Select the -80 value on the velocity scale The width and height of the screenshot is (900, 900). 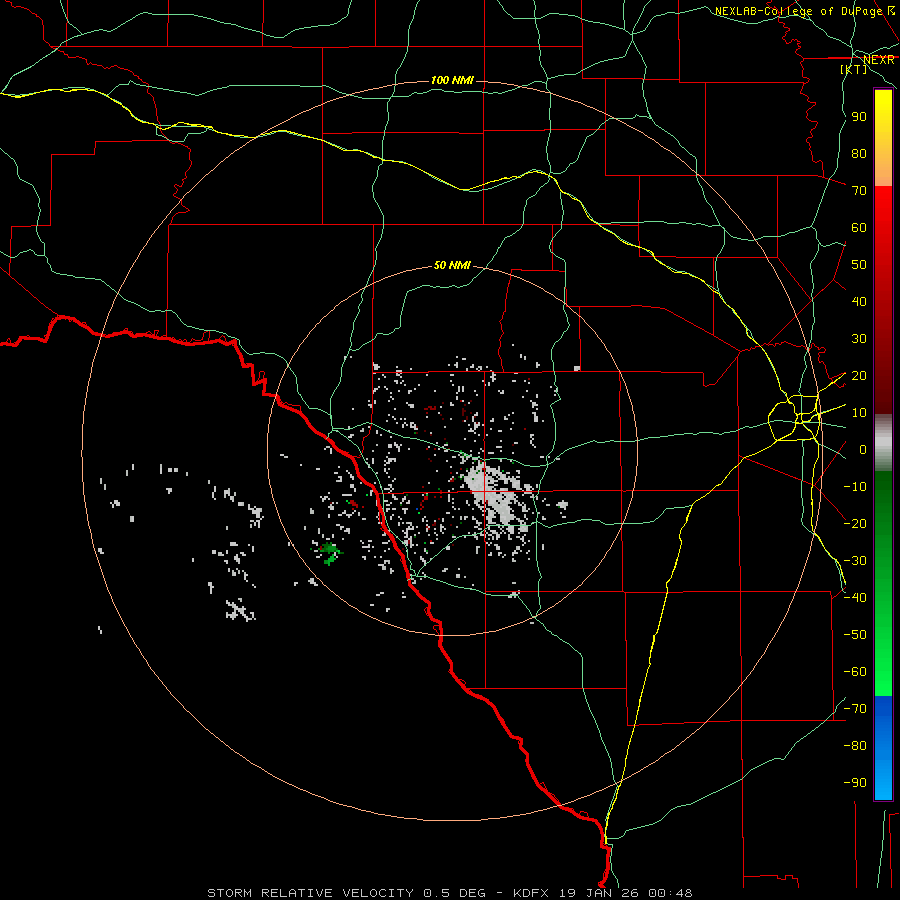coord(855,746)
